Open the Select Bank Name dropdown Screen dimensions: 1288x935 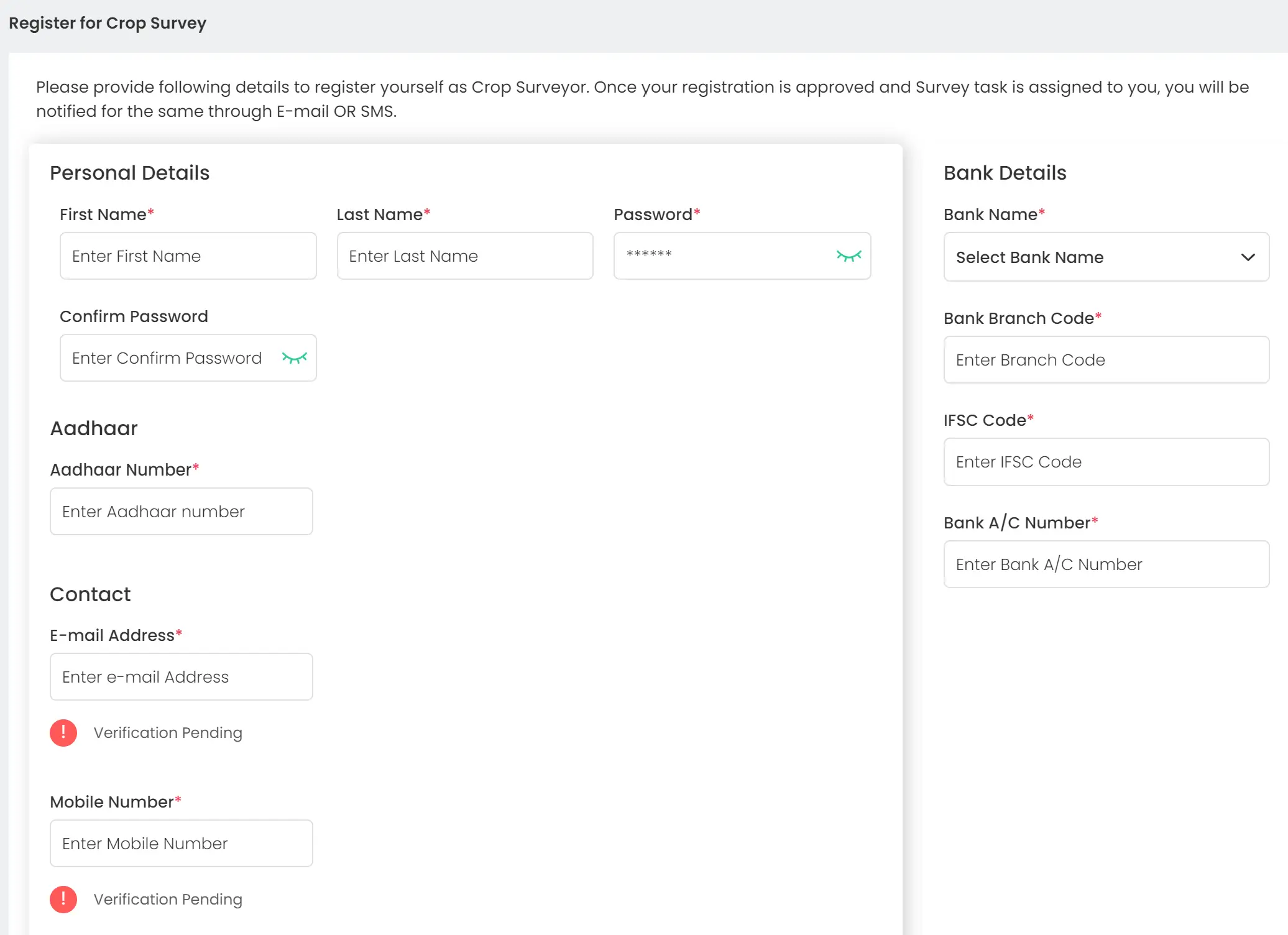coord(1106,257)
